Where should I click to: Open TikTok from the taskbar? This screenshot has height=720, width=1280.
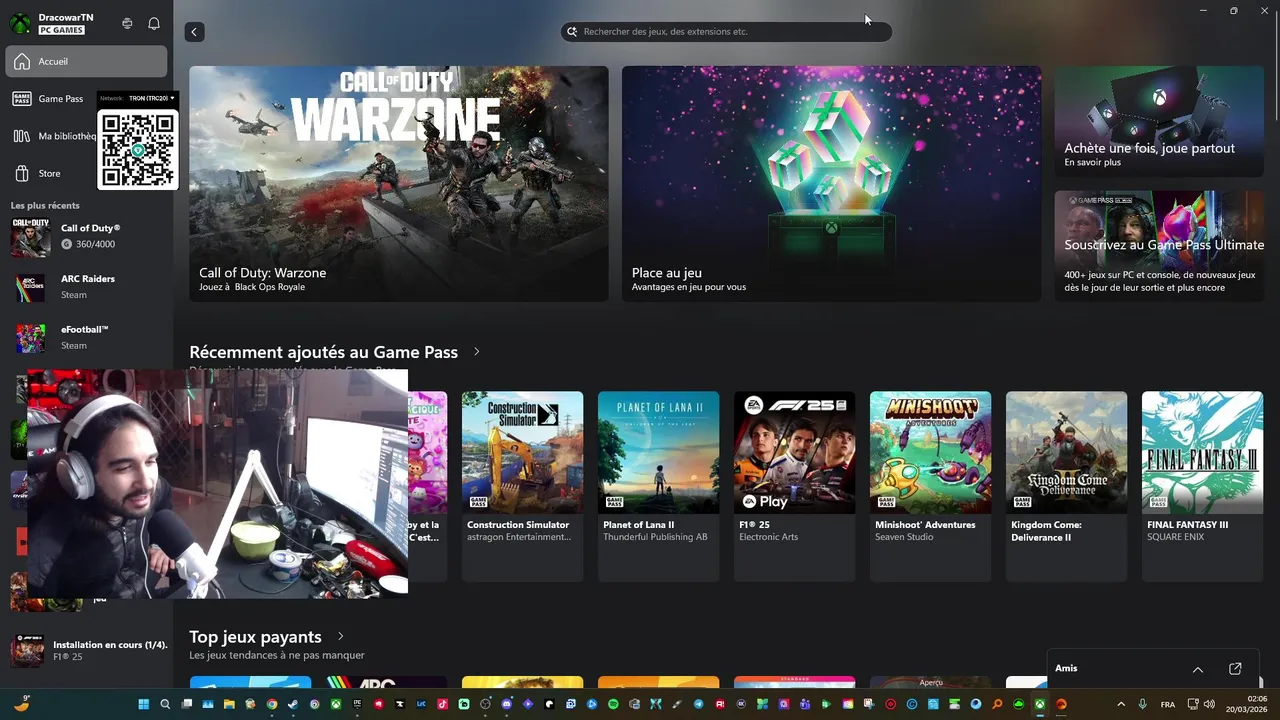pyautogui.click(x=443, y=704)
